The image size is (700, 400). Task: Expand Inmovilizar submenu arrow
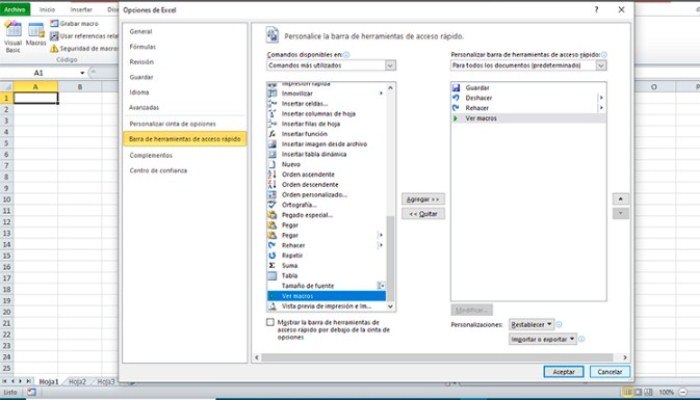[381, 93]
